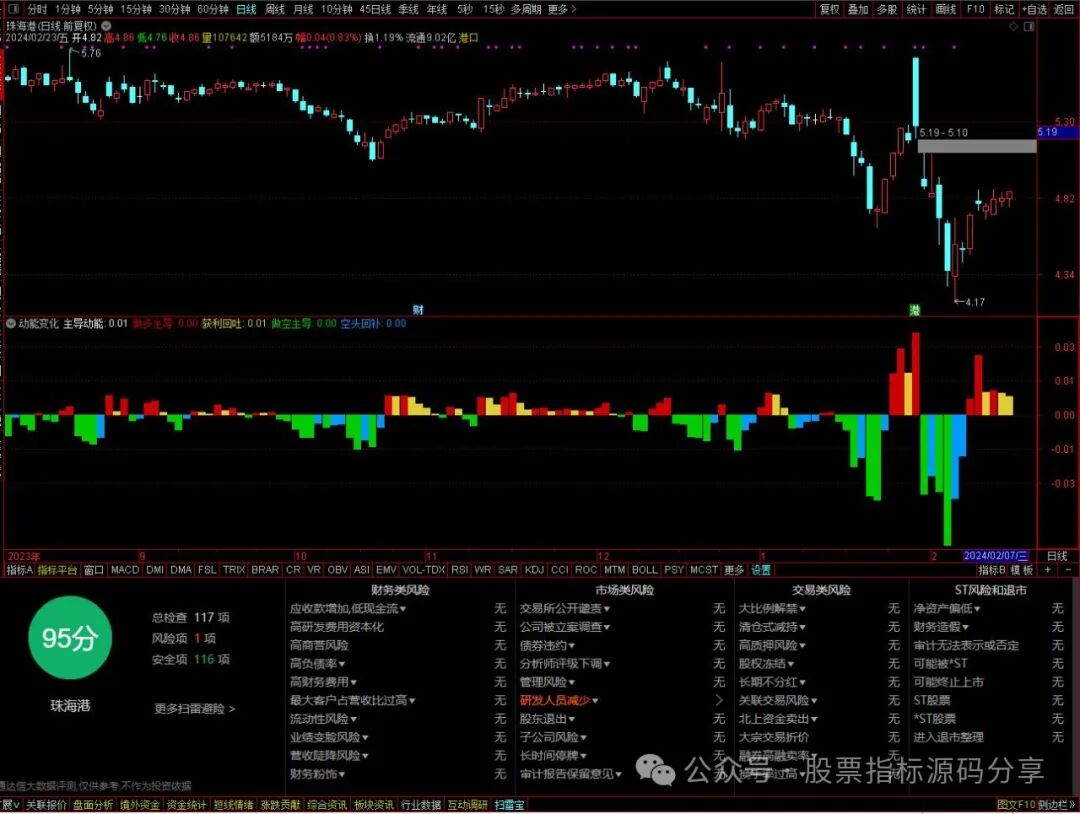Click the panel layout icon at top-left
Screen dimensions: 1080x814
12,9
